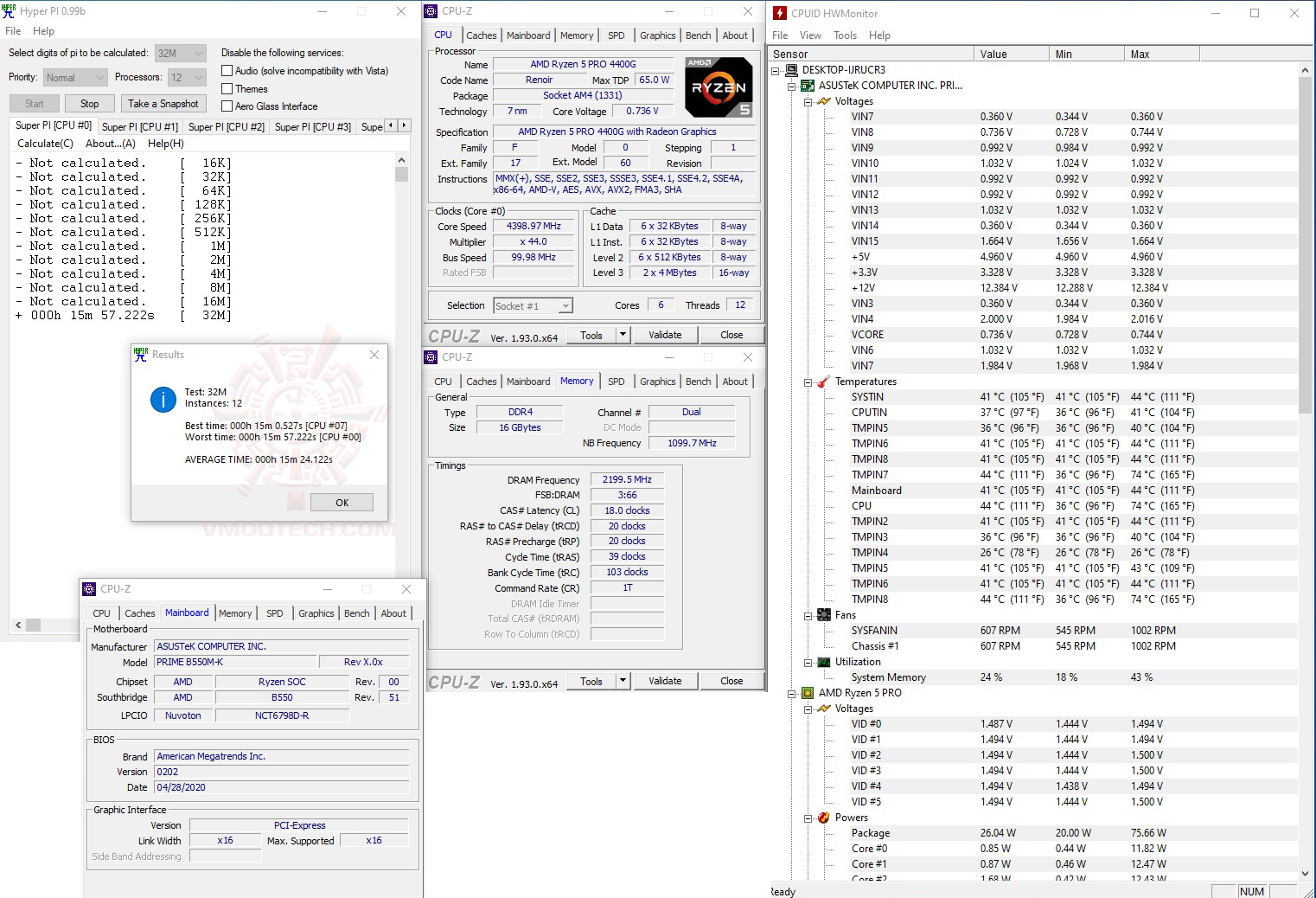Select the Voltages lightning icon in HWMonitor

tap(823, 101)
